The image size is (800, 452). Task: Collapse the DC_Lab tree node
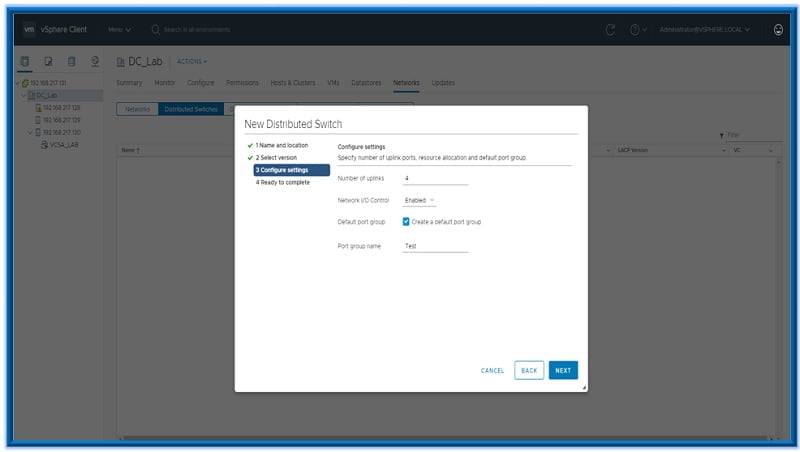[23, 96]
